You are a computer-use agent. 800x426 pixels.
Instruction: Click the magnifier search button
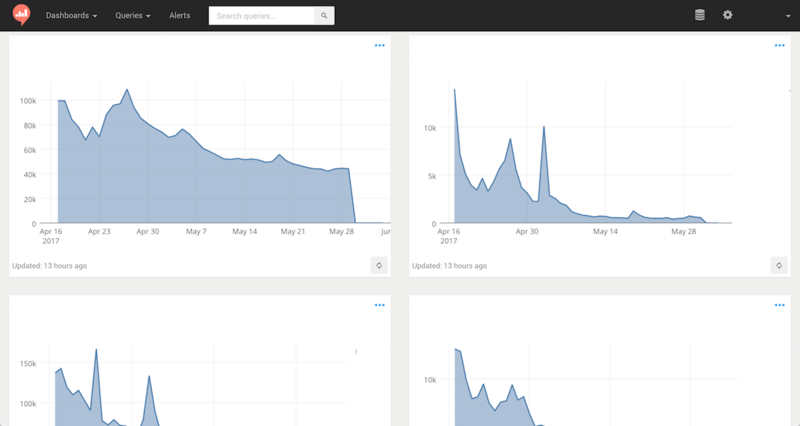click(324, 16)
